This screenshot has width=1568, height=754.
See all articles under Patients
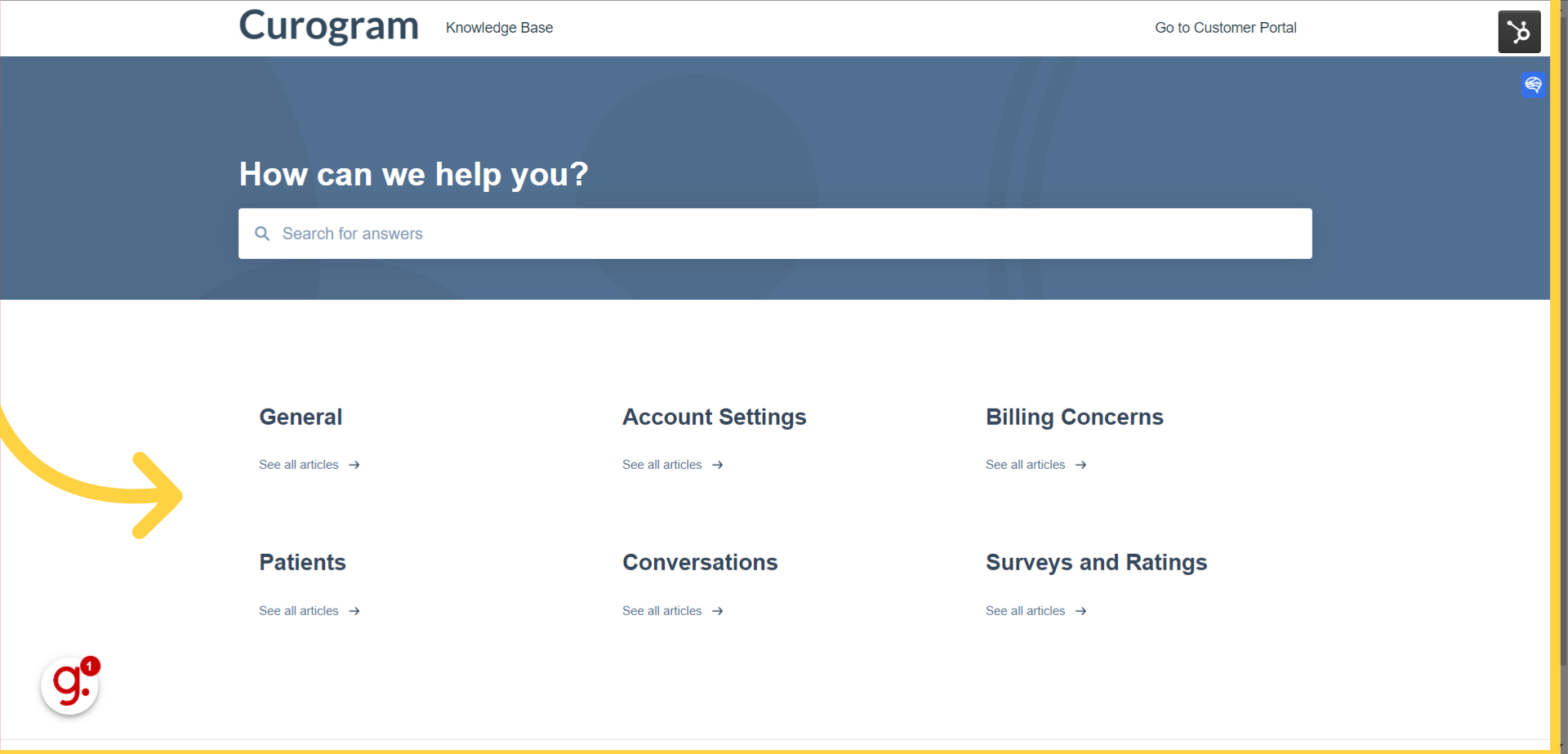(x=298, y=610)
